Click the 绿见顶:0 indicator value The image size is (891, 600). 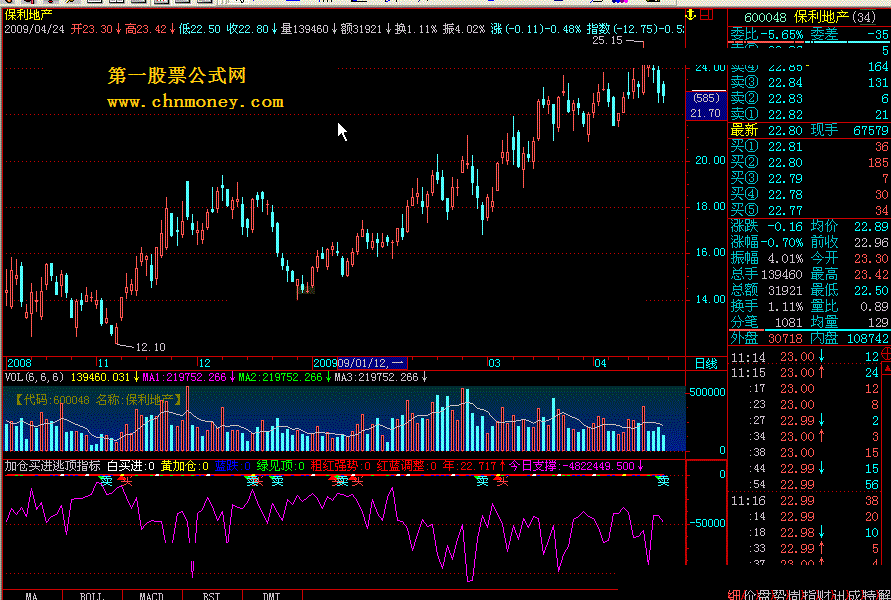[x=281, y=466]
